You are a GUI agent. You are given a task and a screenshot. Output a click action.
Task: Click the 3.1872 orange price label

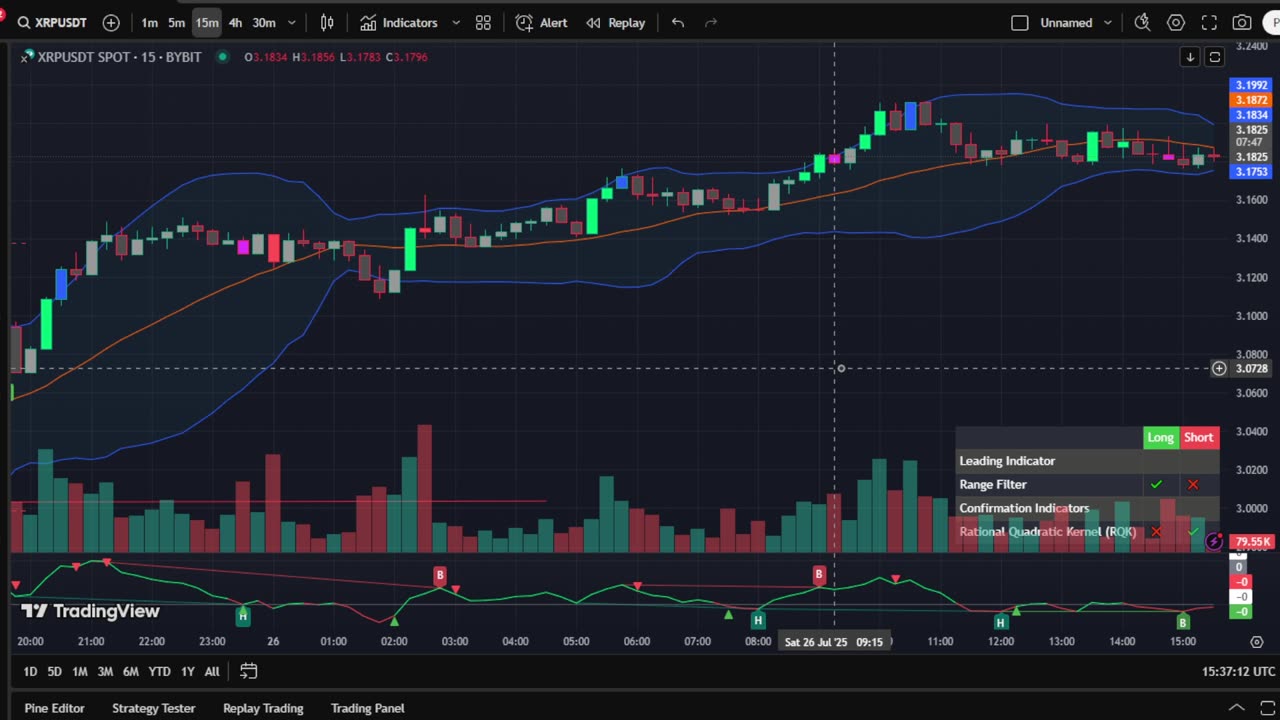(1251, 100)
